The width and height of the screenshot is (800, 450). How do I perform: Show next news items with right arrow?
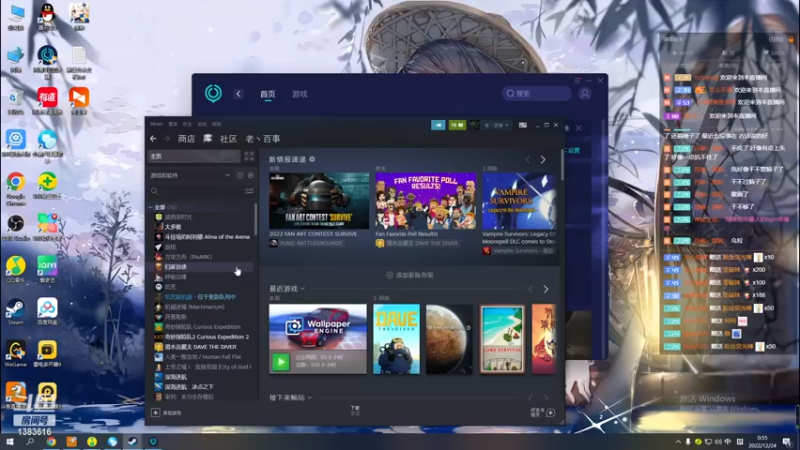coord(543,160)
